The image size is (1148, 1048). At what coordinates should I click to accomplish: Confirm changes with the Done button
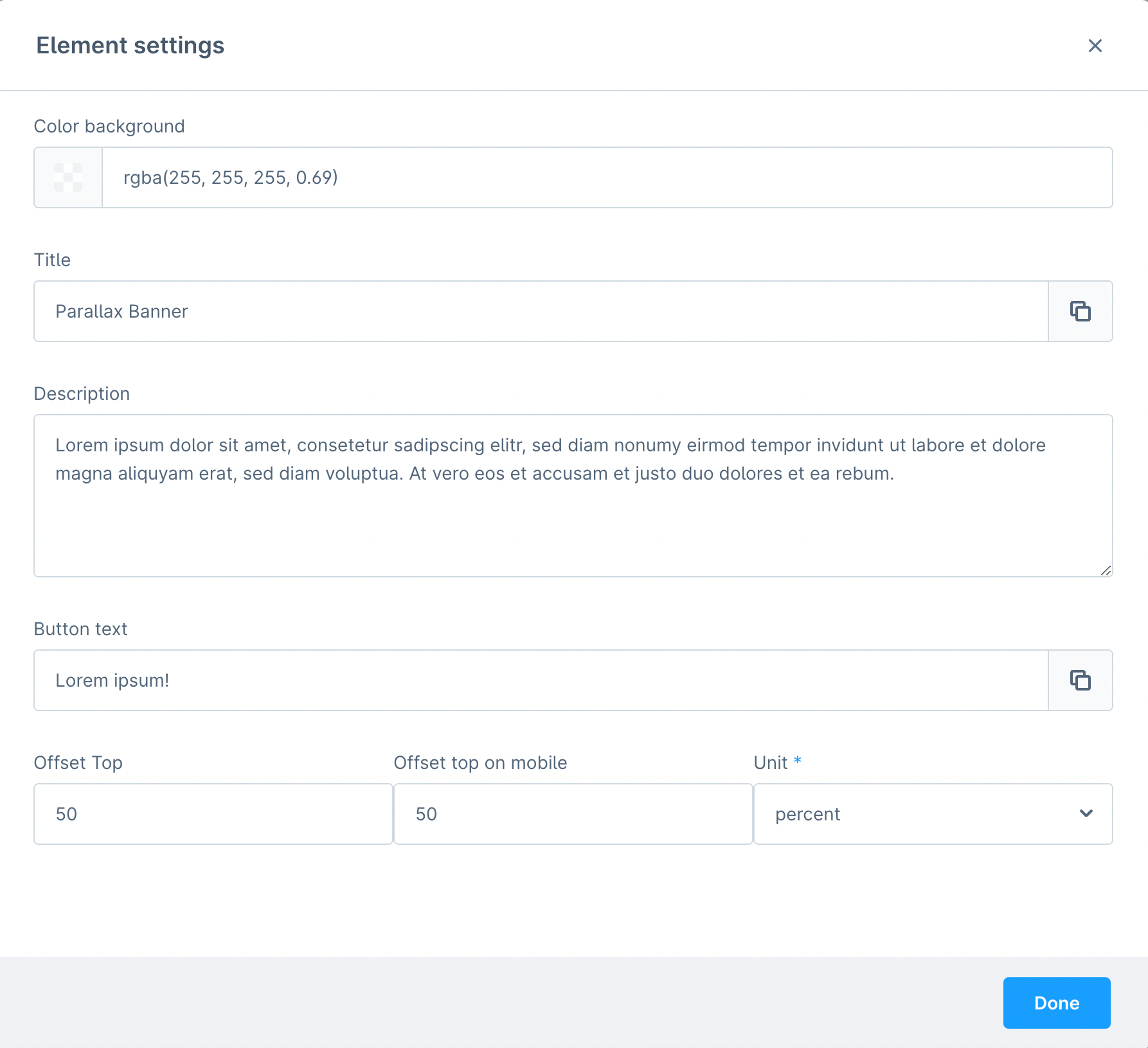(x=1057, y=1003)
